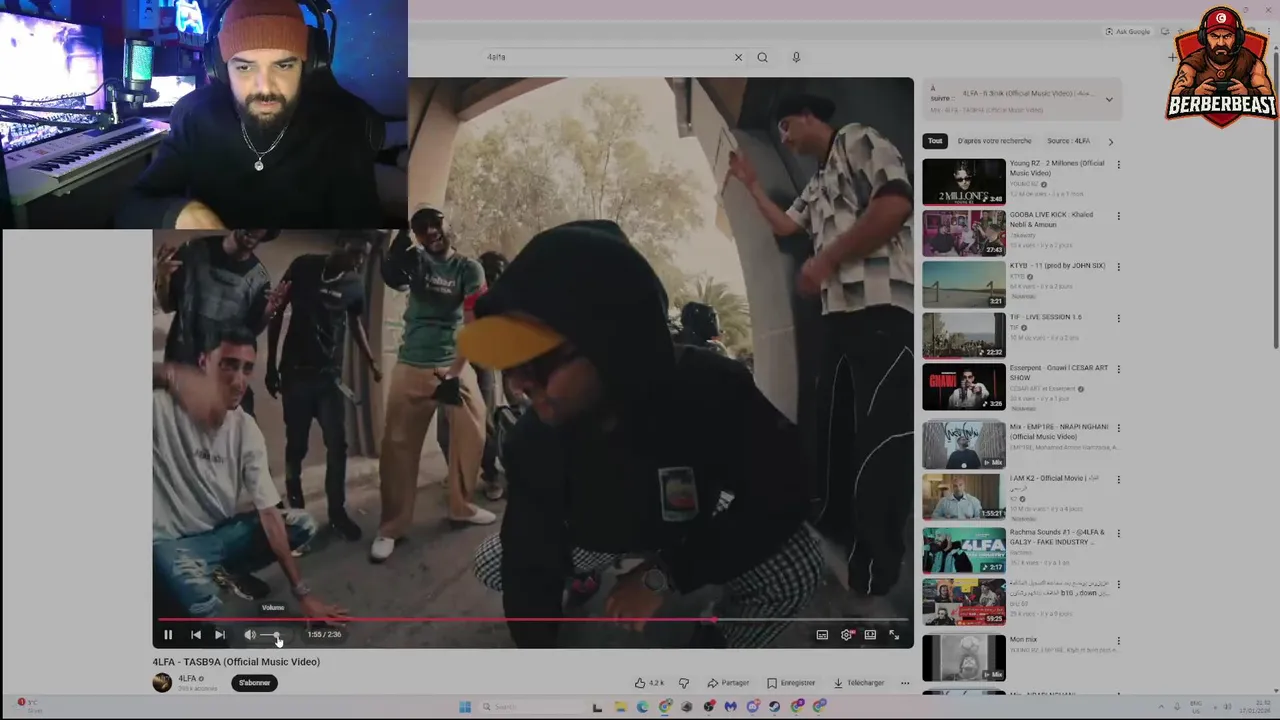Open options menu for Mon mix
Viewport: 1280px width, 720px height.
[1118, 641]
